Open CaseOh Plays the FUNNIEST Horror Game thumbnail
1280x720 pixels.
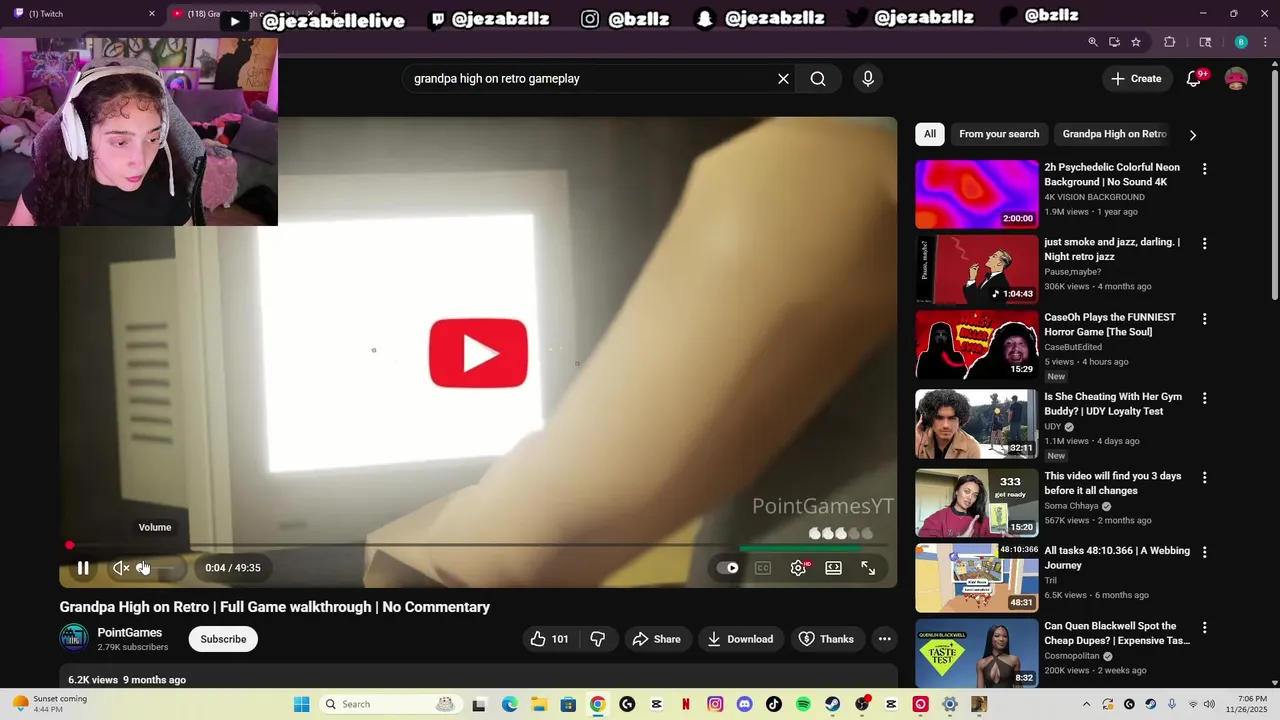pyautogui.click(x=977, y=344)
